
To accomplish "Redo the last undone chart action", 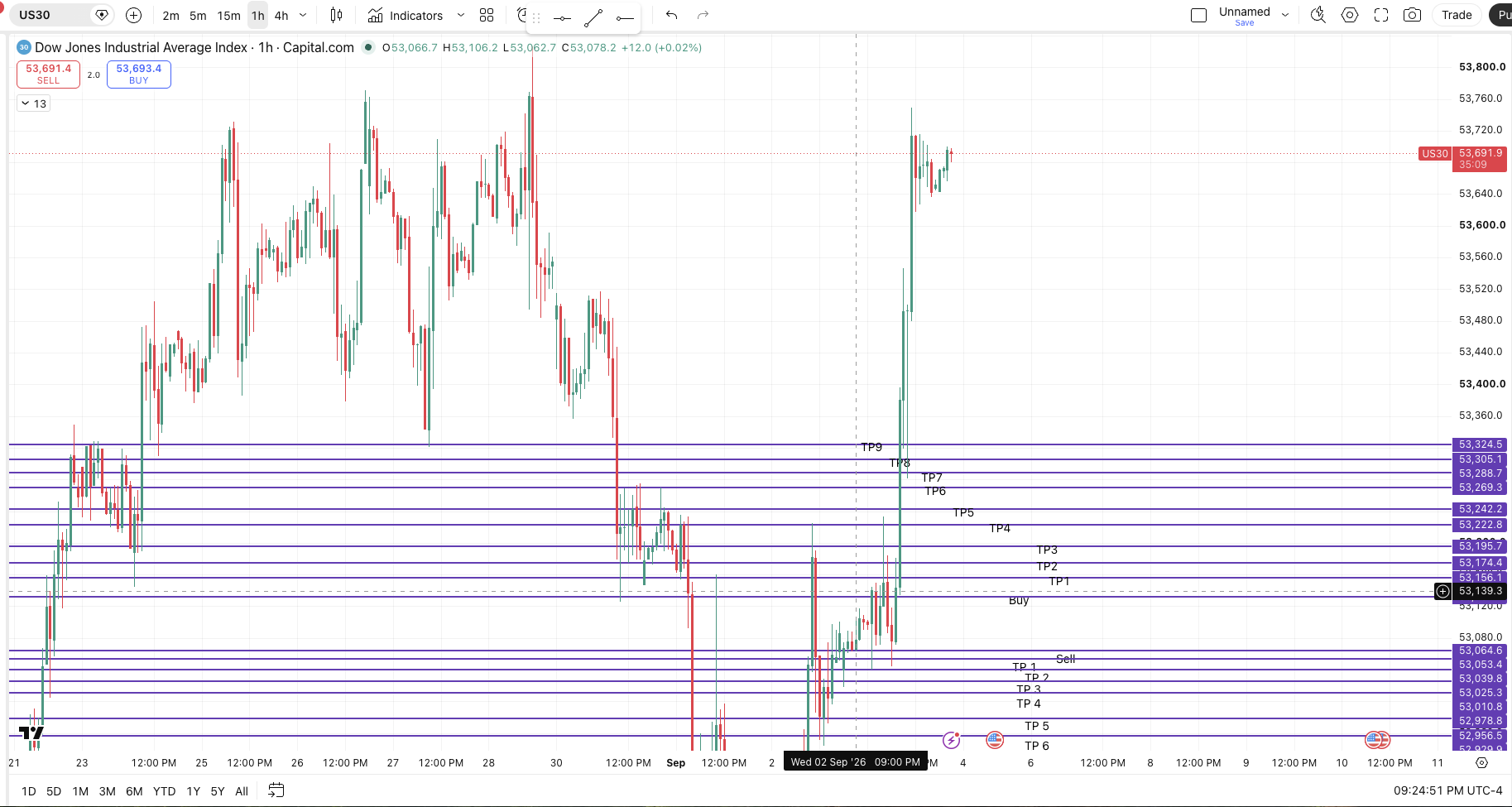I will point(703,15).
